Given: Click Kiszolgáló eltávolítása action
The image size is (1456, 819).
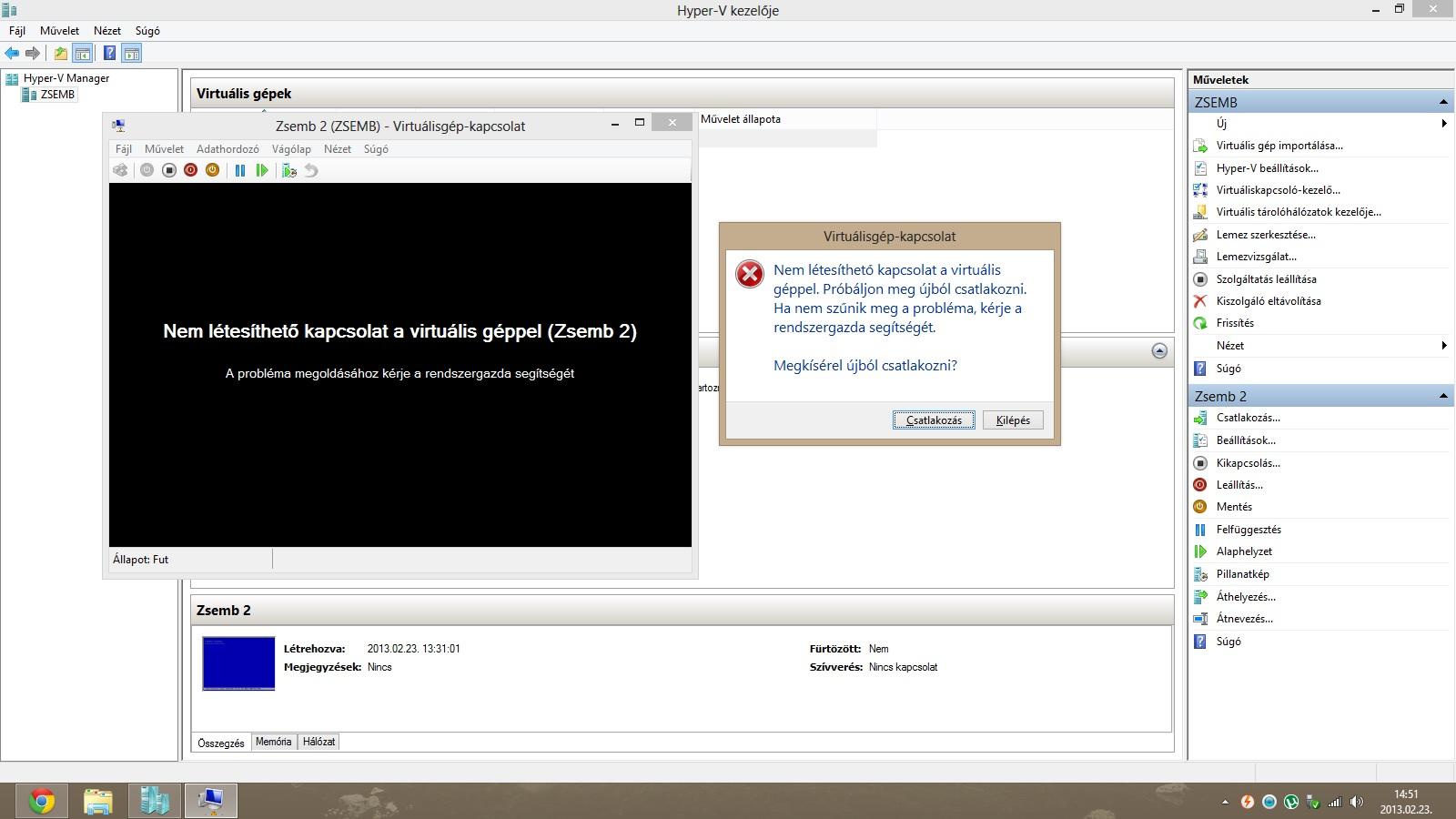Looking at the screenshot, I should pyautogui.click(x=1269, y=301).
